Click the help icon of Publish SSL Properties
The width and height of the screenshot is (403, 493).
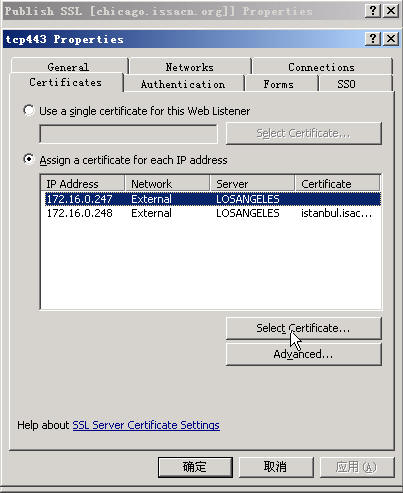point(373,11)
